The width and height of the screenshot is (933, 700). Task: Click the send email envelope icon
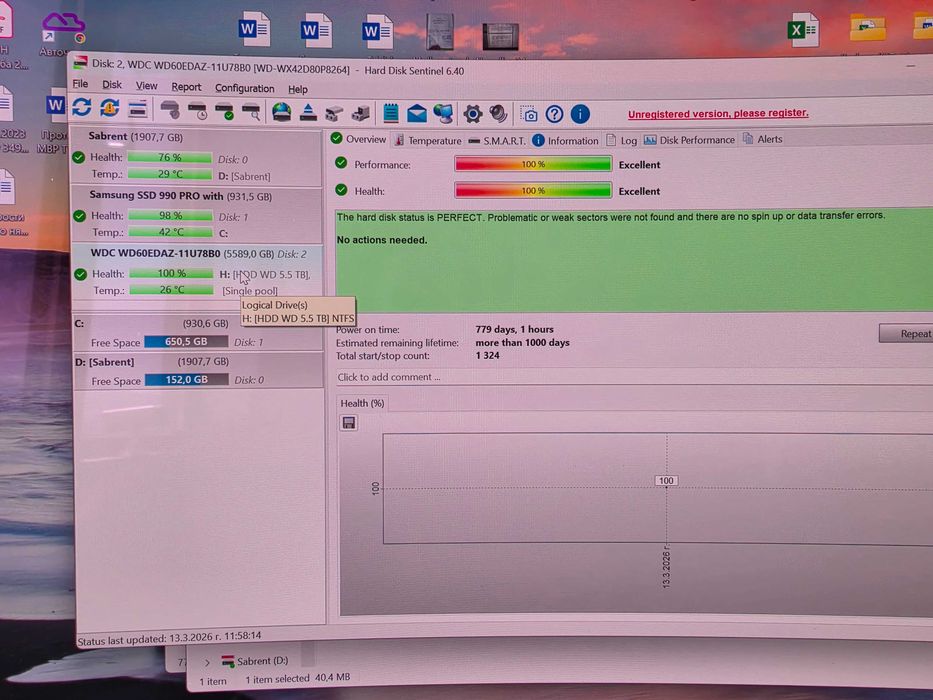(417, 113)
